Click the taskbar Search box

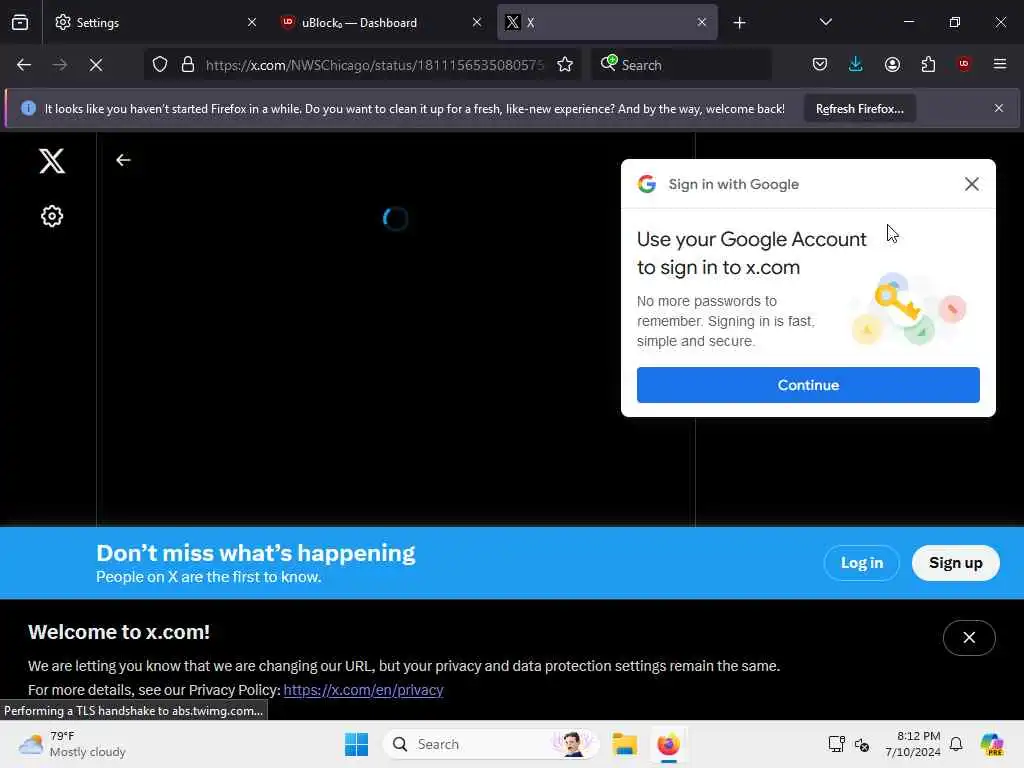pos(491,744)
